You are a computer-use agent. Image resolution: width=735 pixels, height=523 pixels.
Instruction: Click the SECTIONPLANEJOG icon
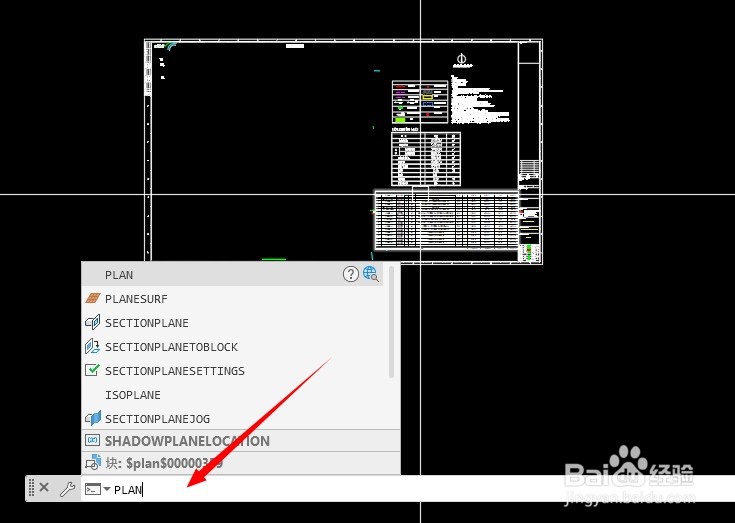coord(93,418)
